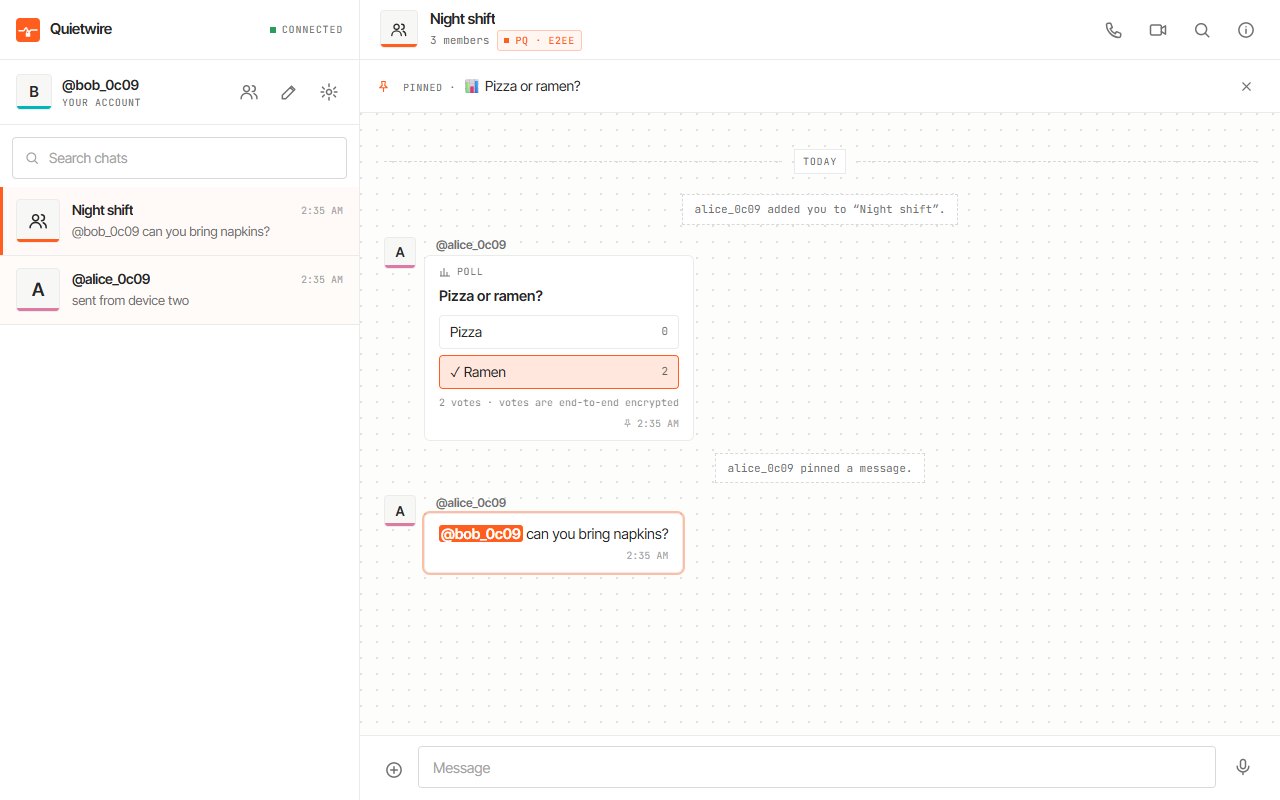This screenshot has width=1280, height=800.
Task: Focus the Message input box
Action: pyautogui.click(x=817, y=767)
